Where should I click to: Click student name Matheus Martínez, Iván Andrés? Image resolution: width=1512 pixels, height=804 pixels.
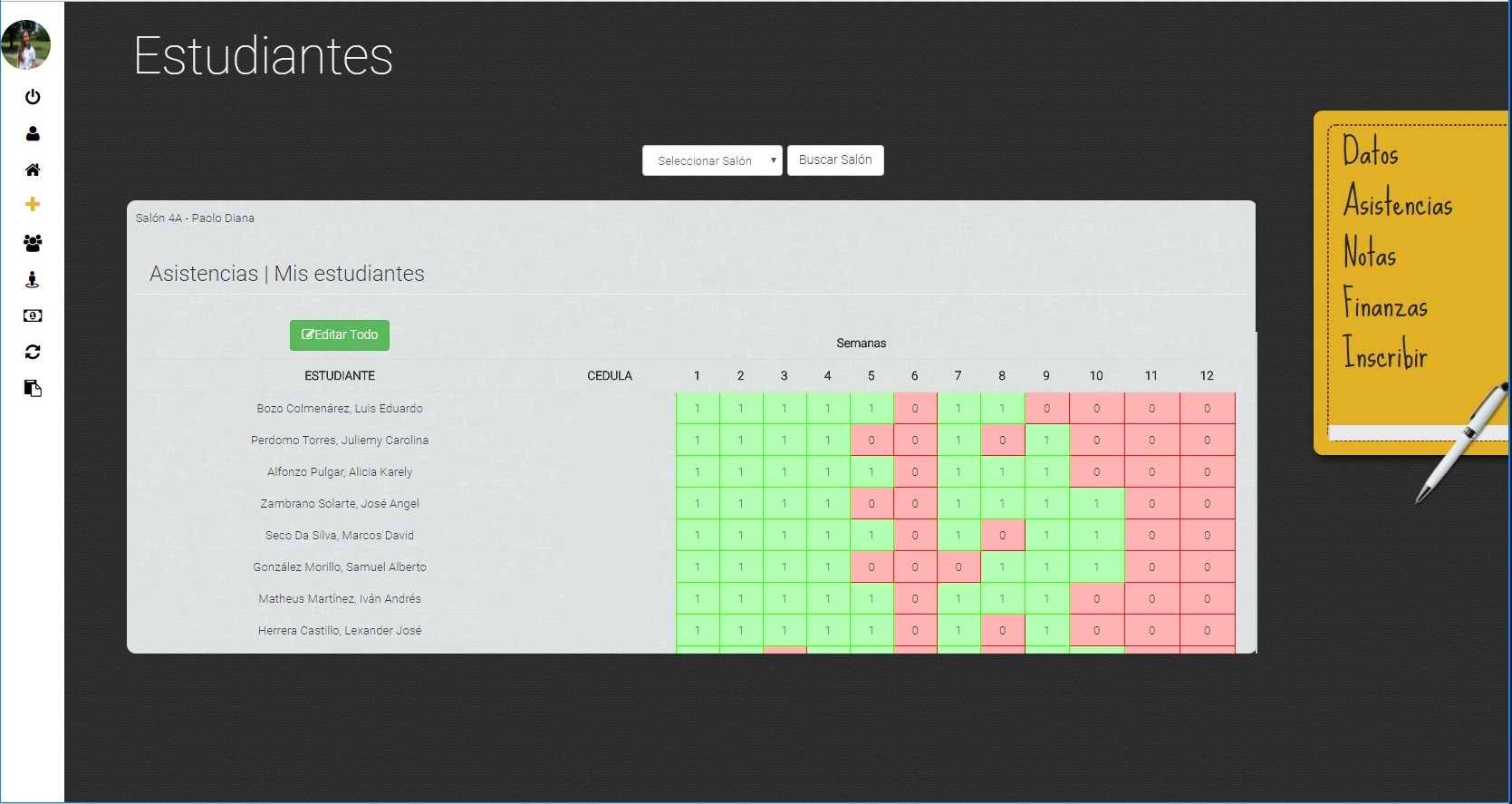[x=340, y=599]
